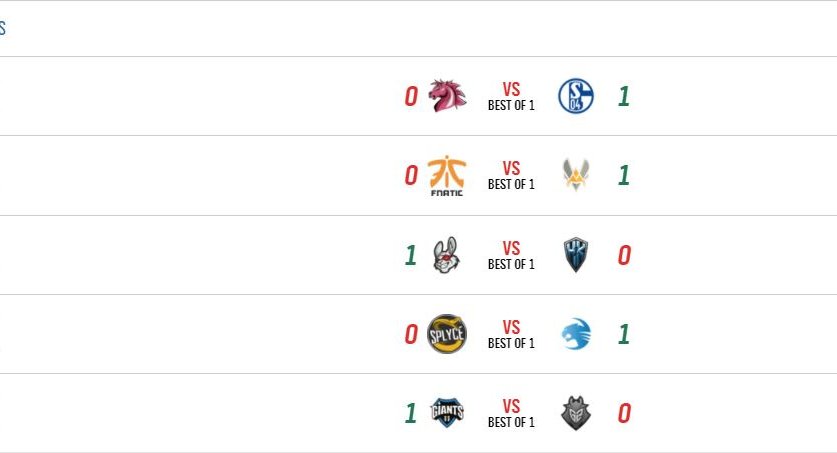Click the yellow Splyce team logo
This screenshot has height=453, width=837.
tap(446, 334)
